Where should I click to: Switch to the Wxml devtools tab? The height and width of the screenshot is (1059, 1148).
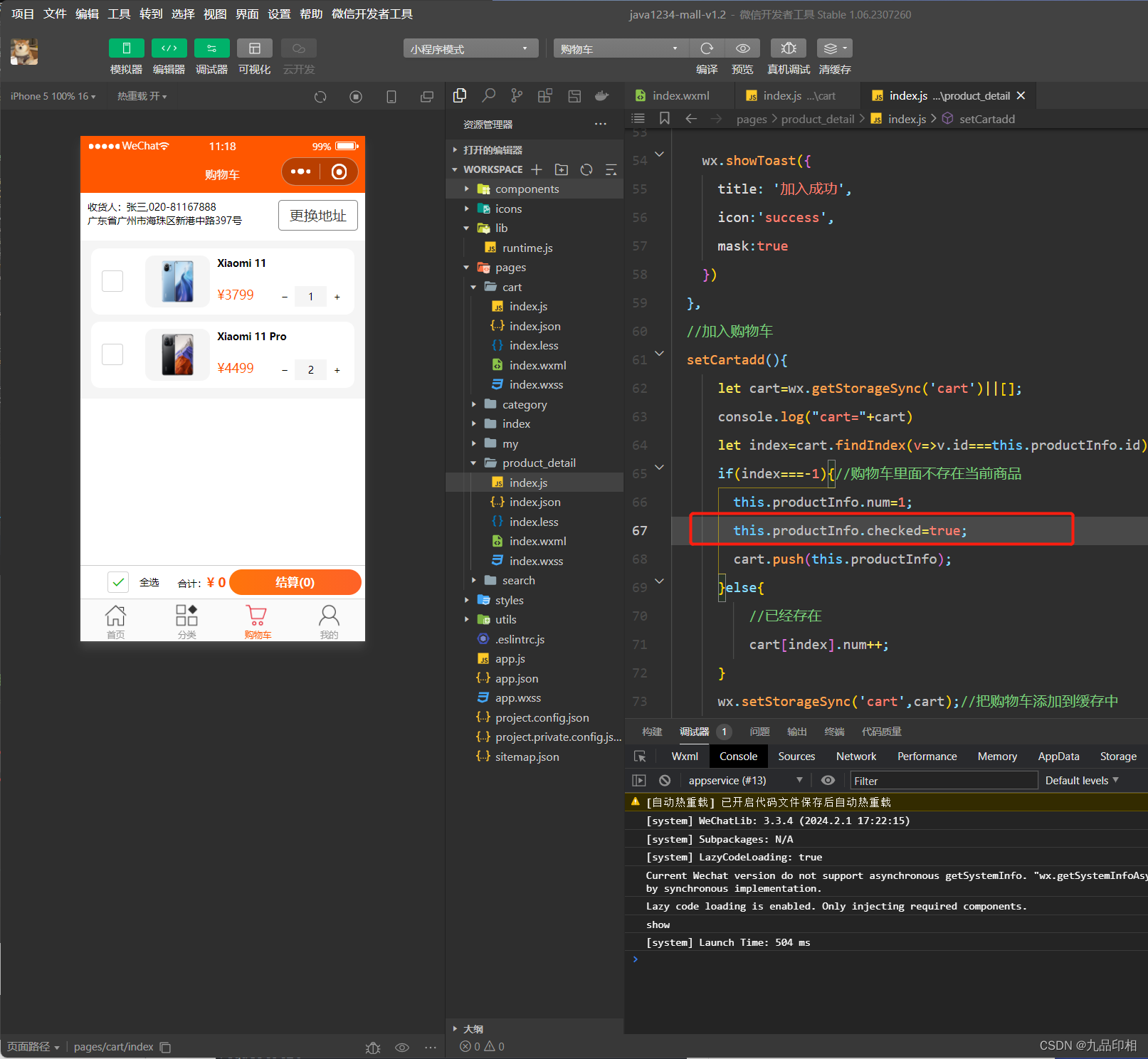tap(685, 757)
